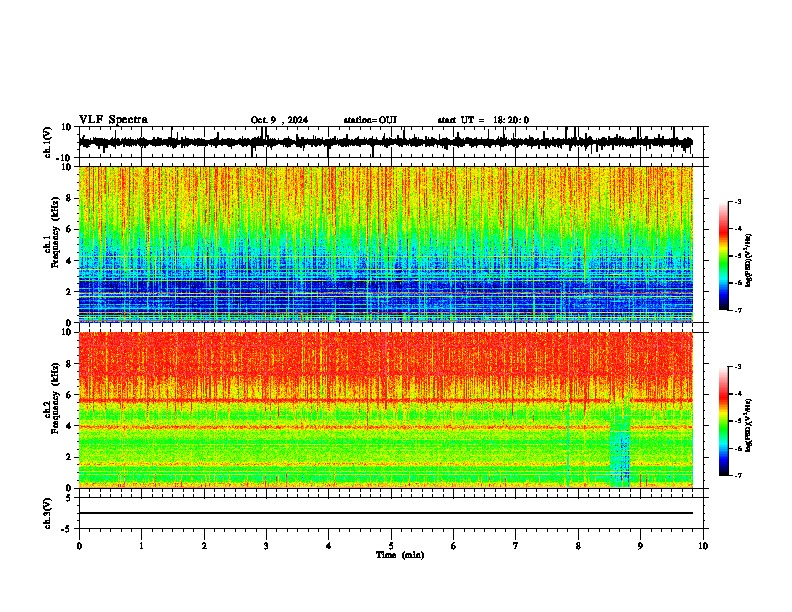Click the time axis tick label '0'
Screen dimensions: 792x612
coord(79,546)
